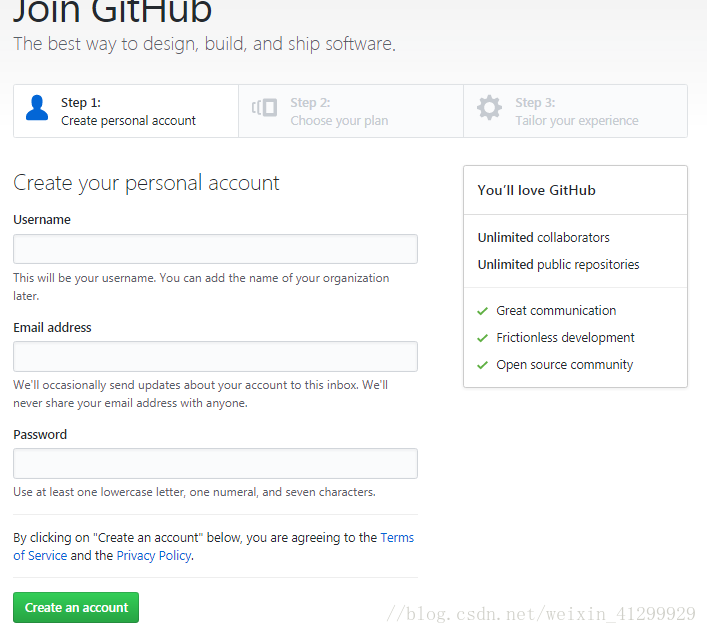Select the Step 3 Tailor your experience tab
707x634 pixels.
(575, 111)
